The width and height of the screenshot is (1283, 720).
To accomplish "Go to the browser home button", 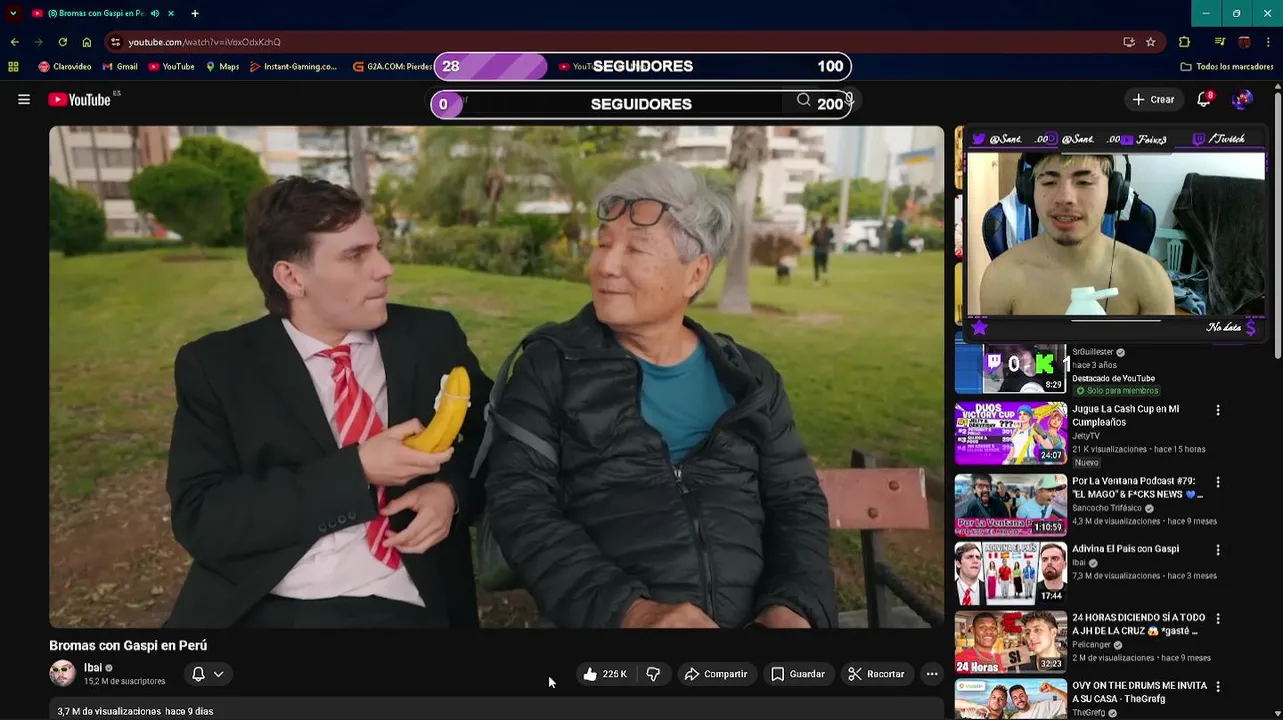I will [x=87, y=42].
